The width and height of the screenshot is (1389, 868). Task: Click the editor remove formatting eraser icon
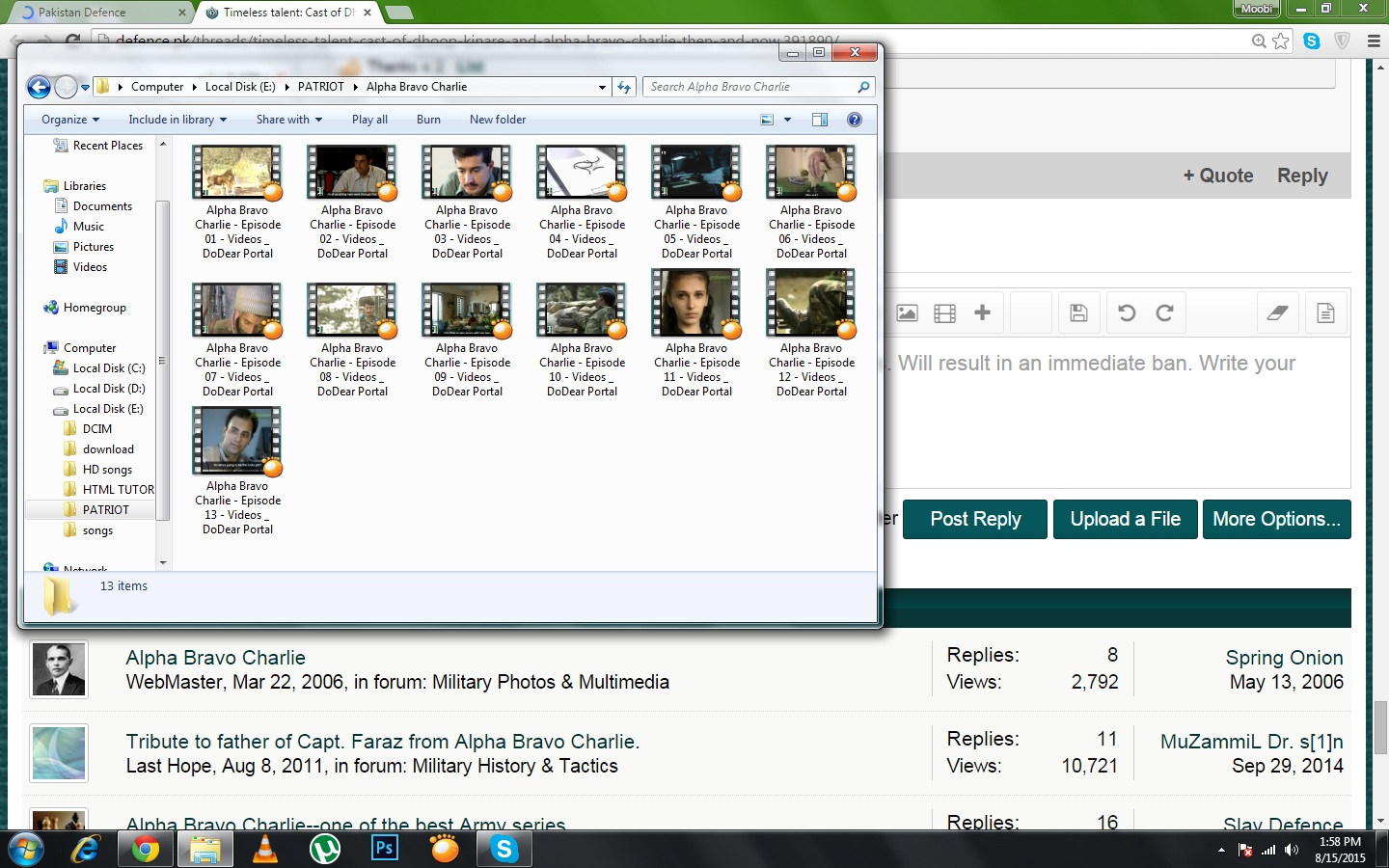click(1277, 312)
